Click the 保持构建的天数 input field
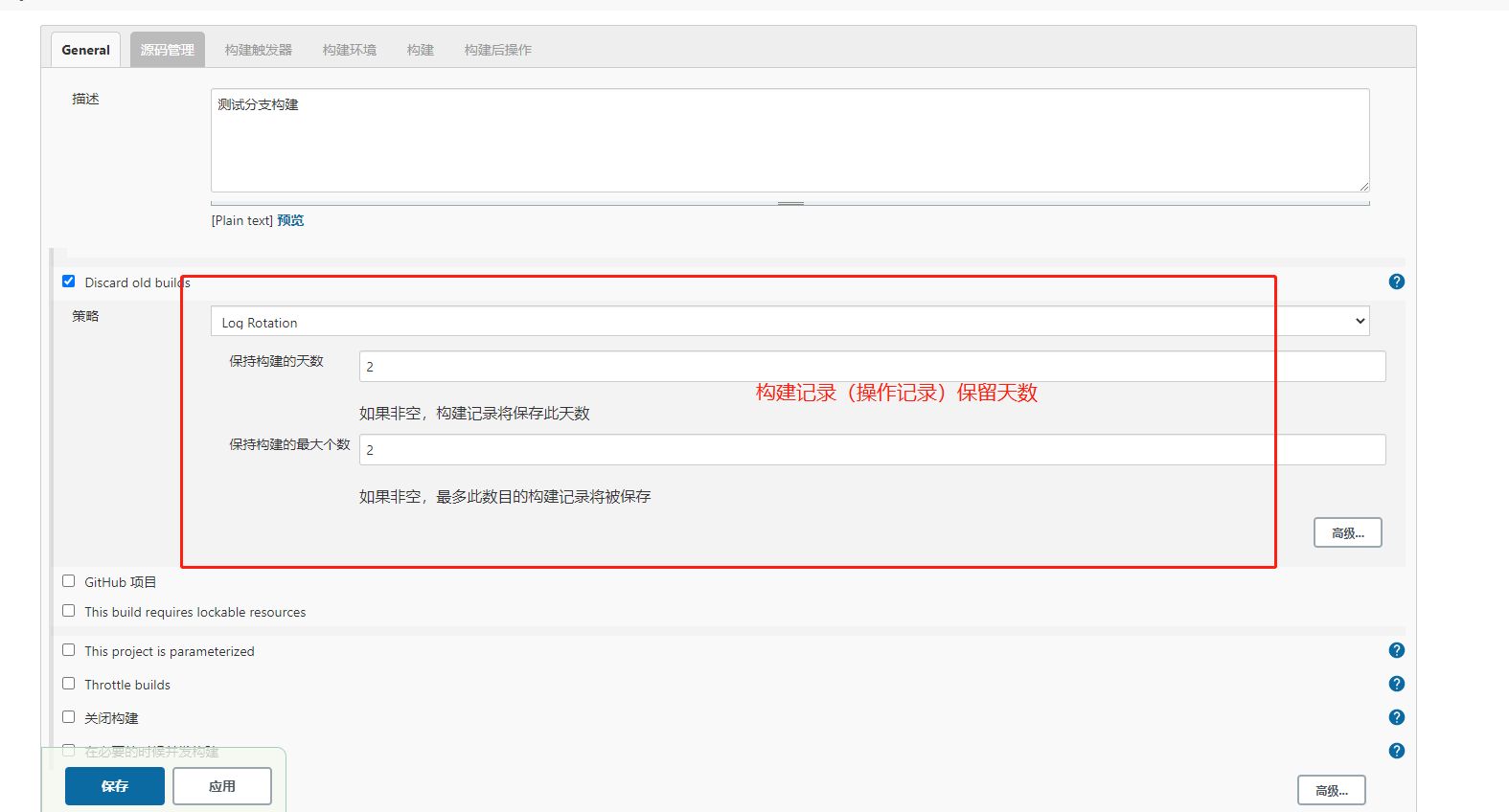 click(x=872, y=367)
